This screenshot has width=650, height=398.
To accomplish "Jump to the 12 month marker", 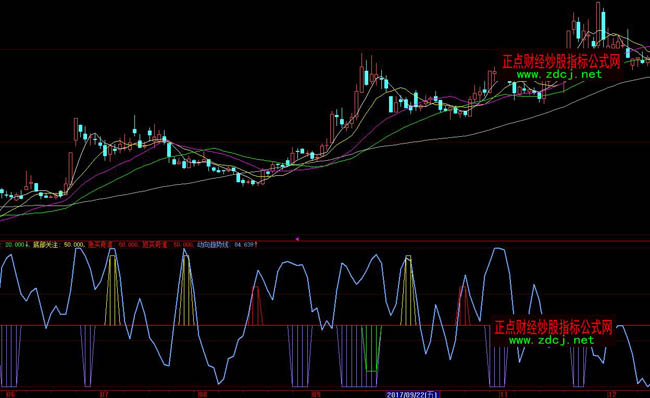I will pyautogui.click(x=611, y=394).
